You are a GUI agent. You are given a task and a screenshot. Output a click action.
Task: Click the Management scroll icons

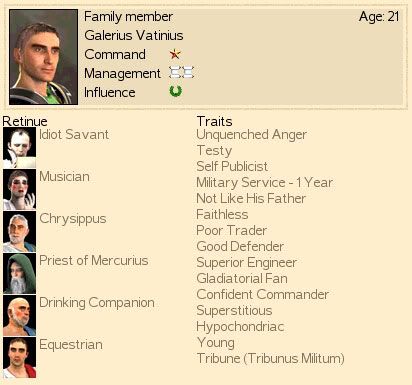[181, 72]
